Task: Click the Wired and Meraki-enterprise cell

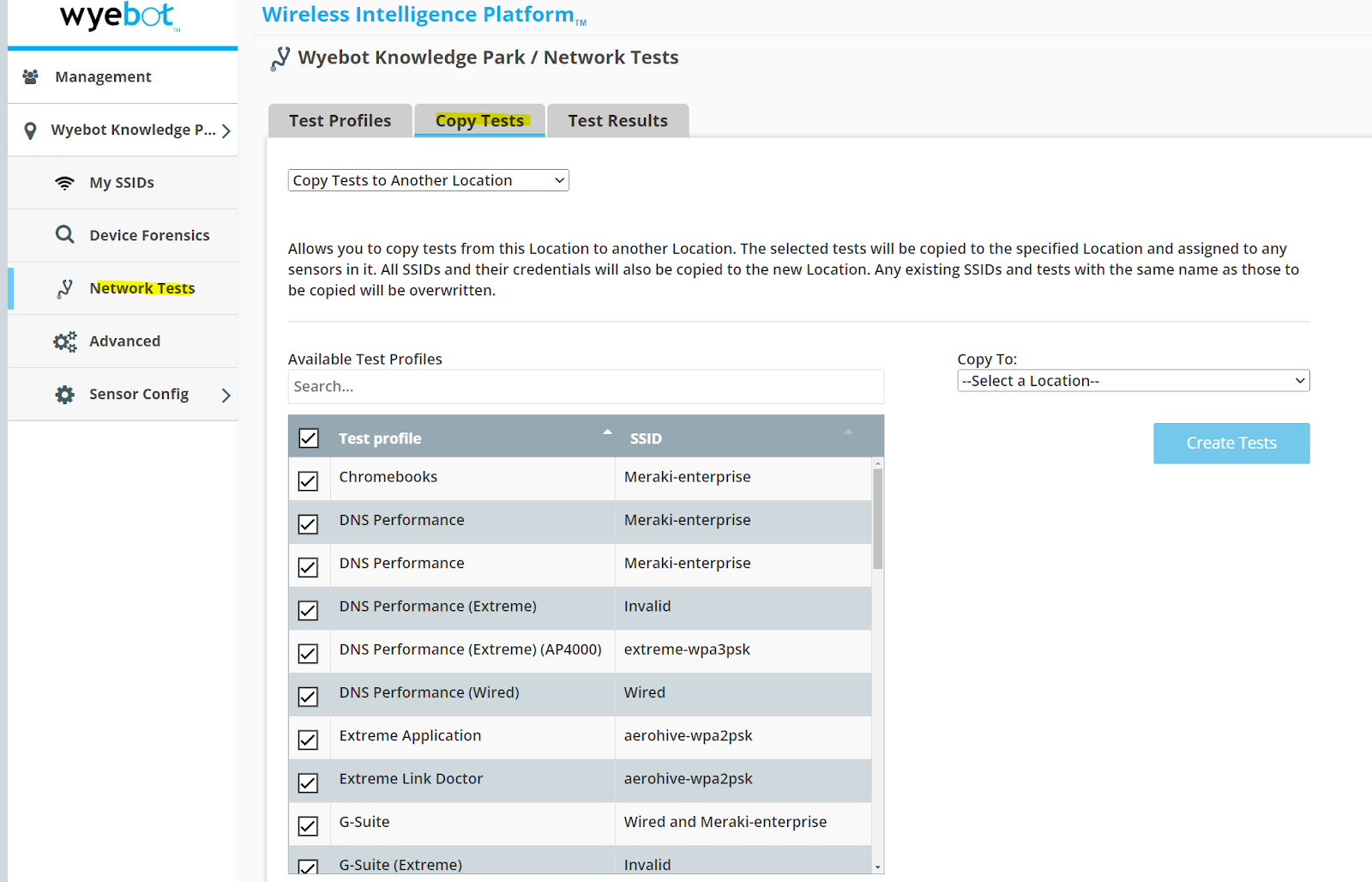Action: point(743,822)
